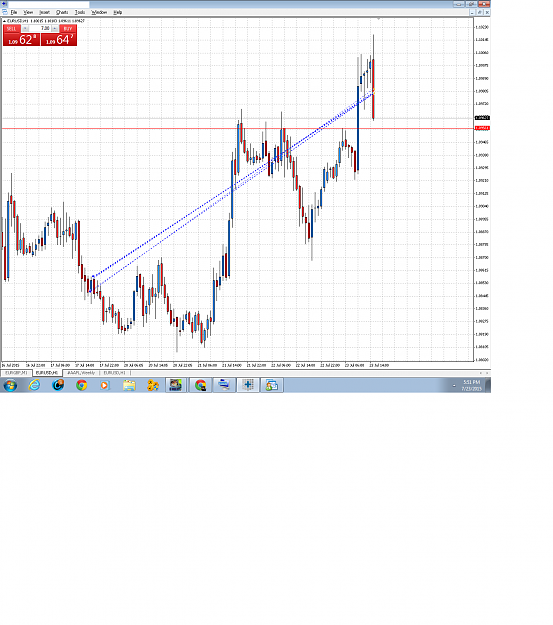
Task: Click the chart shift marker triangle at top
Action: point(378,19)
